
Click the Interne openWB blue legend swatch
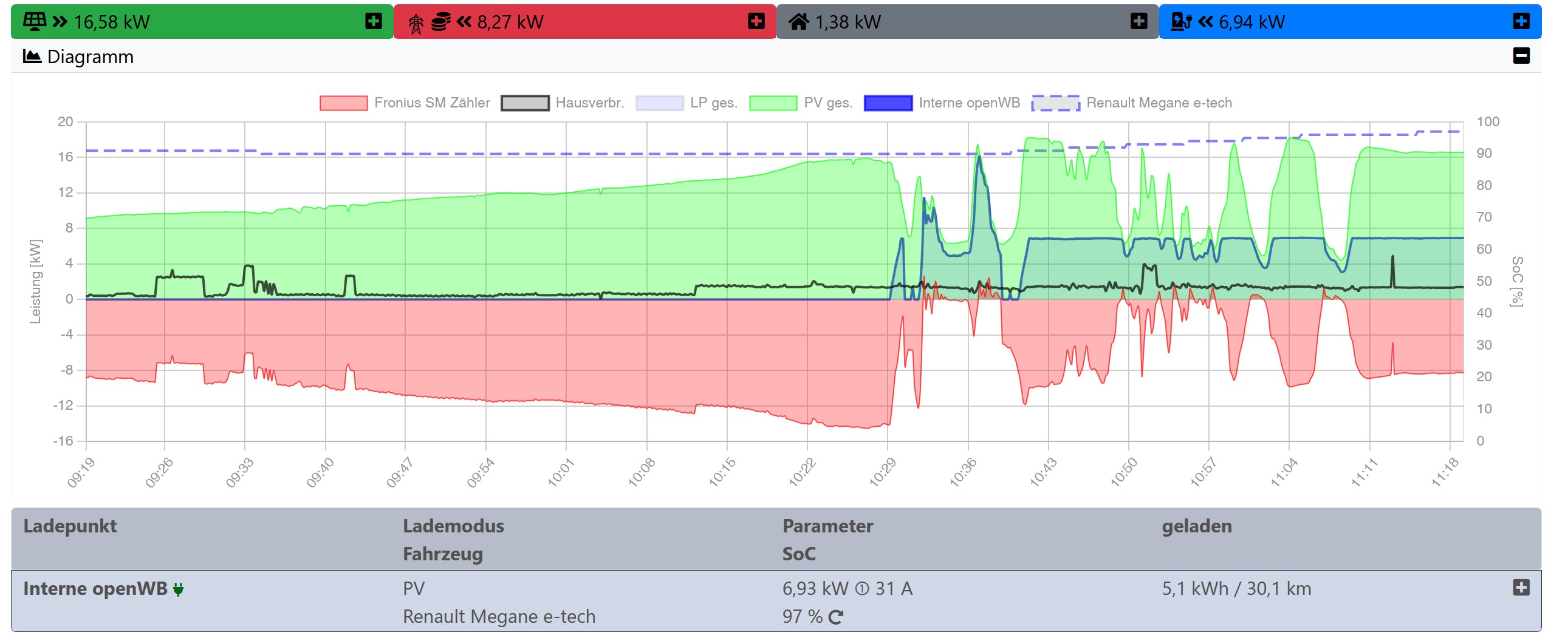(x=888, y=103)
